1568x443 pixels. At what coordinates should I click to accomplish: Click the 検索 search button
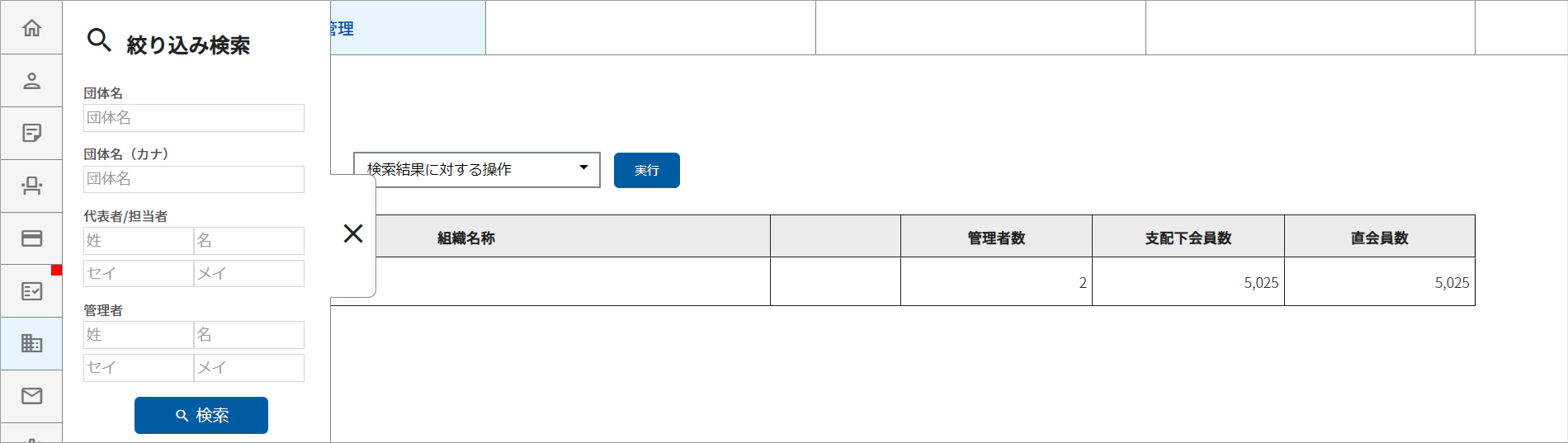pyautogui.click(x=201, y=415)
